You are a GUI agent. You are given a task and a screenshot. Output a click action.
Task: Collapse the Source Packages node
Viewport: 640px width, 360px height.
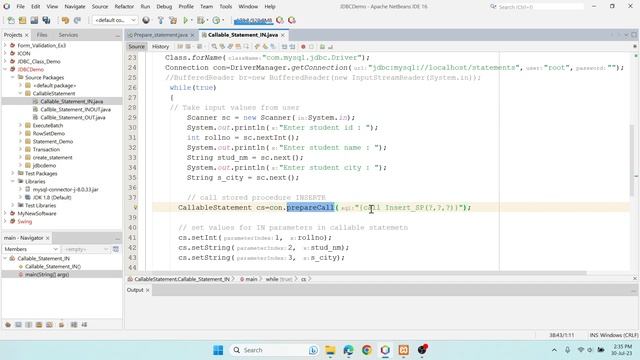[x=13, y=77]
